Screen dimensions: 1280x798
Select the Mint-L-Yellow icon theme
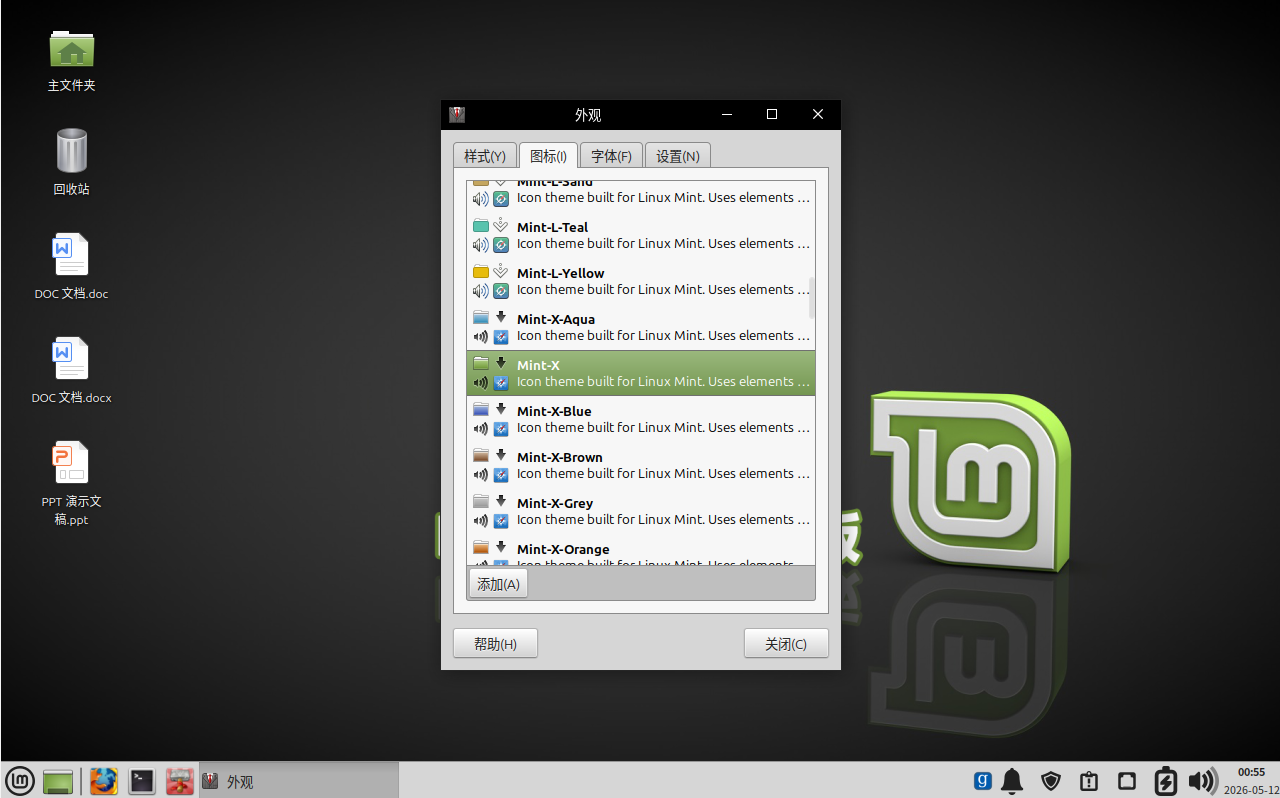pos(641,281)
